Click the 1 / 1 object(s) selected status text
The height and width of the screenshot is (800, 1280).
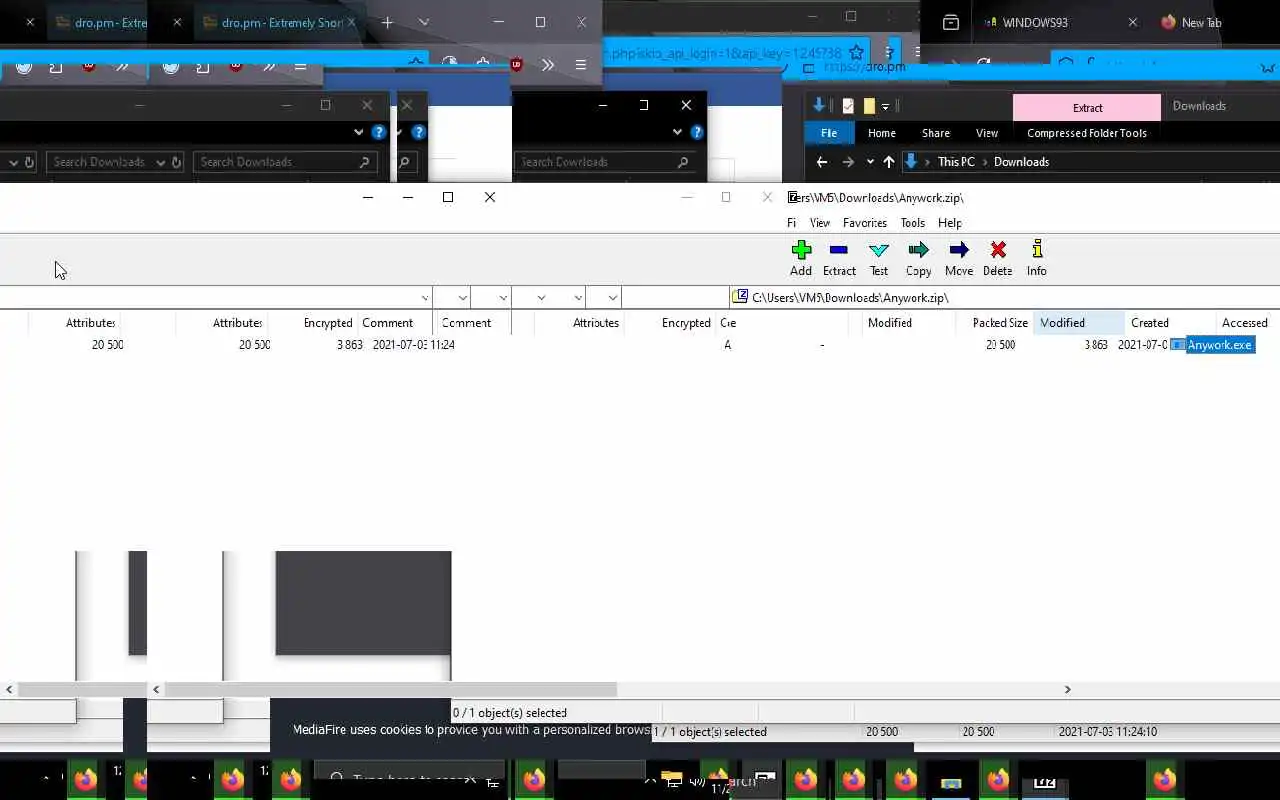coord(710,732)
